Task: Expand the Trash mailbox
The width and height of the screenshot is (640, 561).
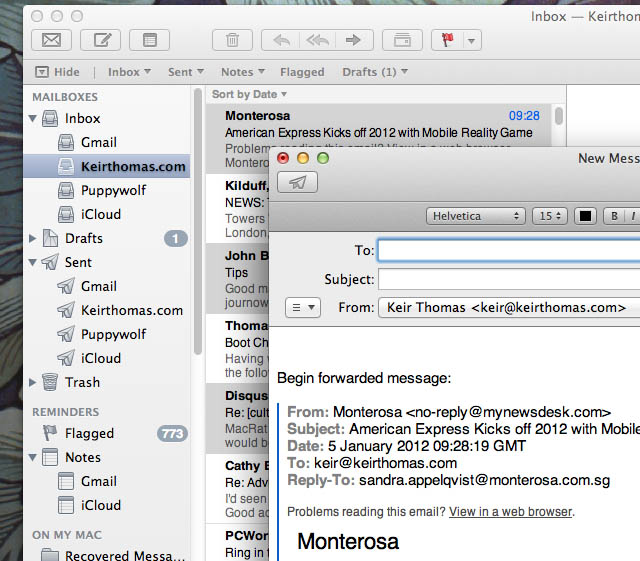Action: pos(33,383)
